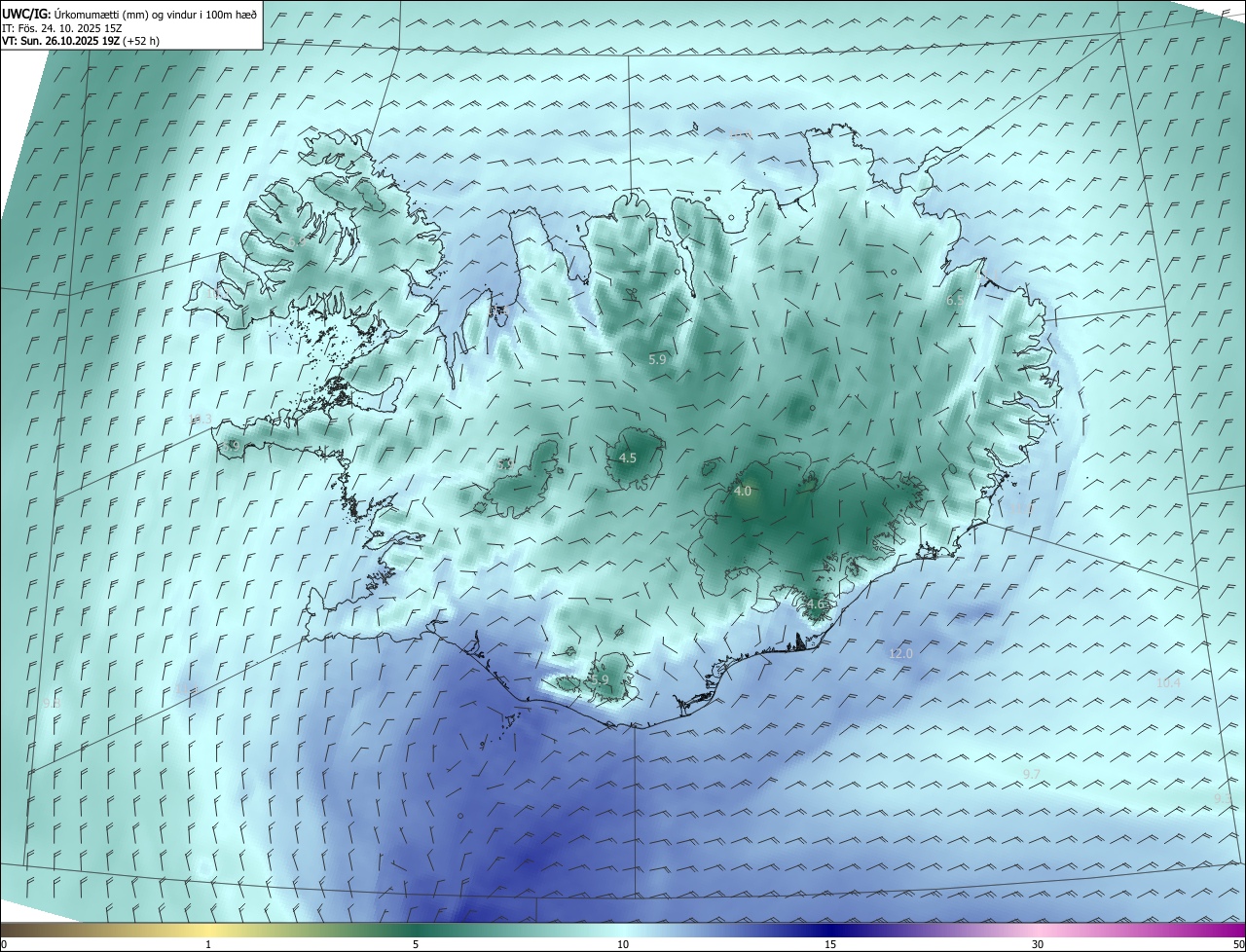Image resolution: width=1246 pixels, height=952 pixels.
Task: Click the 9.8 value over the southwestern sea
Action: (x=52, y=703)
